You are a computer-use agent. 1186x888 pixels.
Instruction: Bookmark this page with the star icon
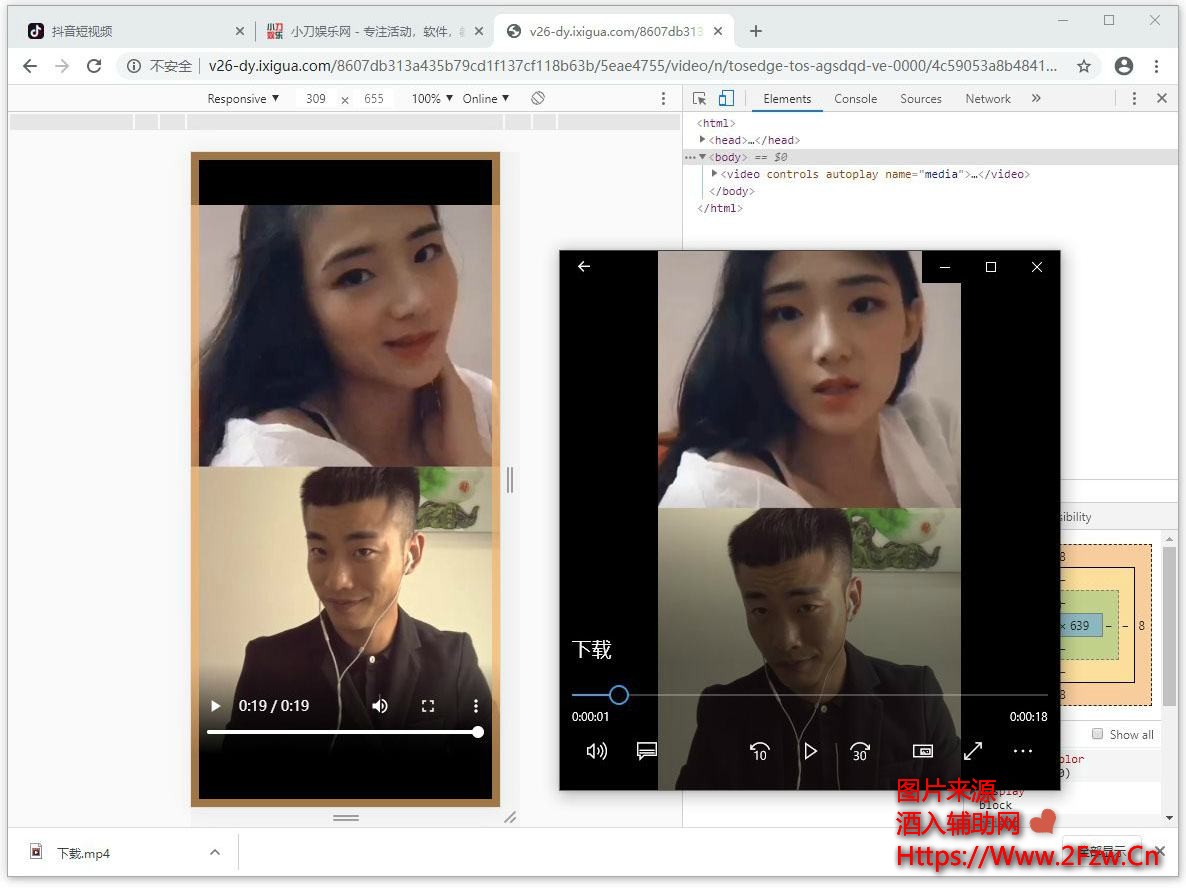click(1084, 67)
